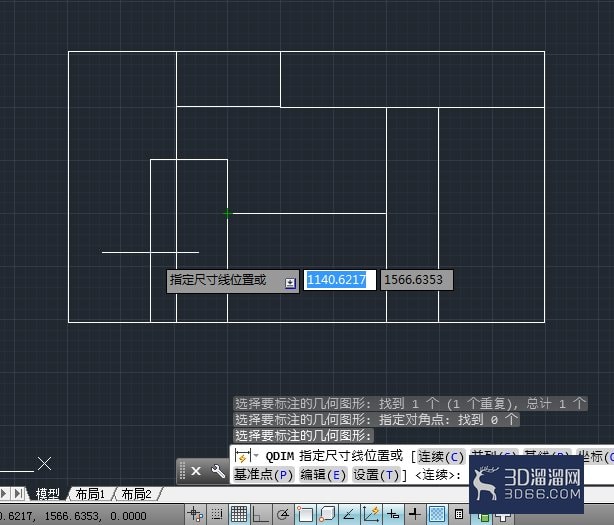
Task: Switch to 布局2 tab
Action: (x=136, y=494)
